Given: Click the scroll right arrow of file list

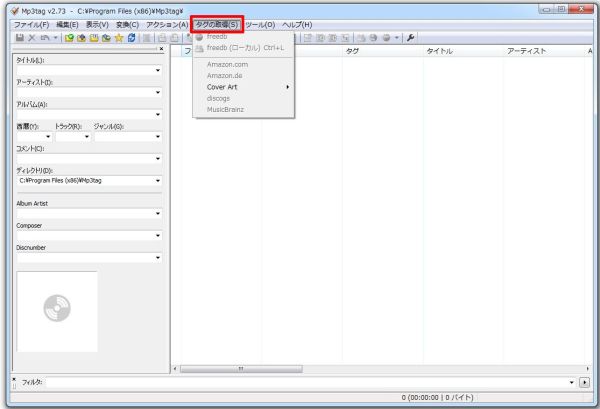Looking at the screenshot, I should click(587, 369).
